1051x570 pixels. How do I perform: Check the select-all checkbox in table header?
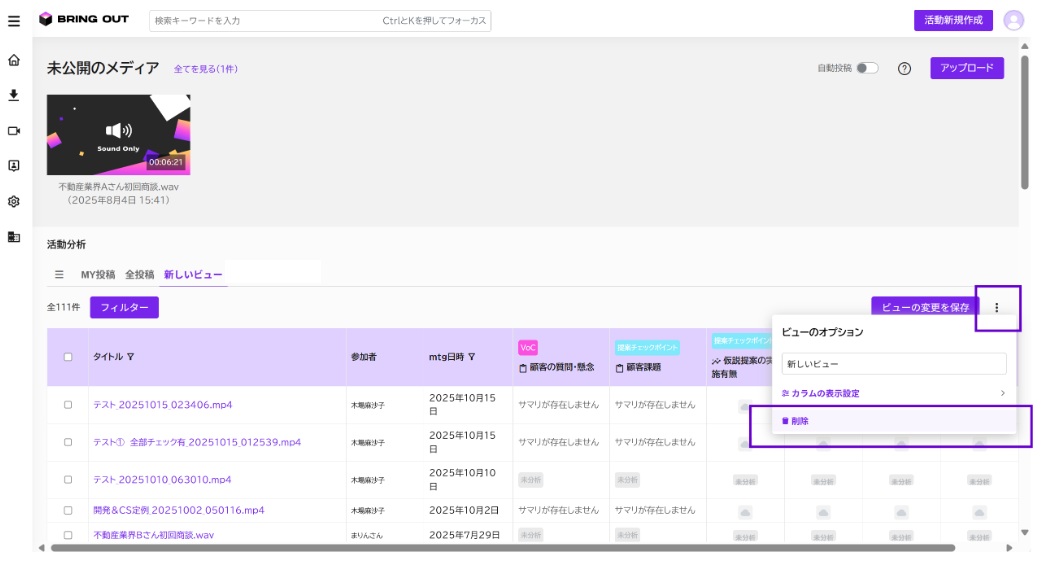pyautogui.click(x=68, y=357)
